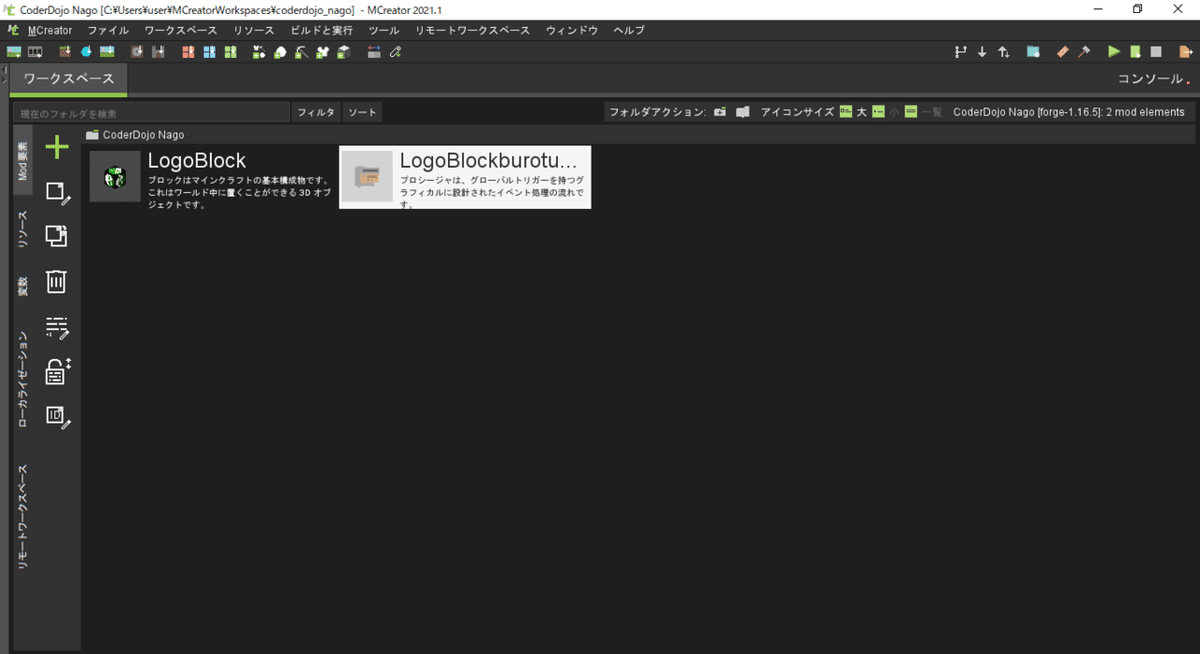Add a new mod element with the green plus
This screenshot has height=654, width=1200.
56,146
